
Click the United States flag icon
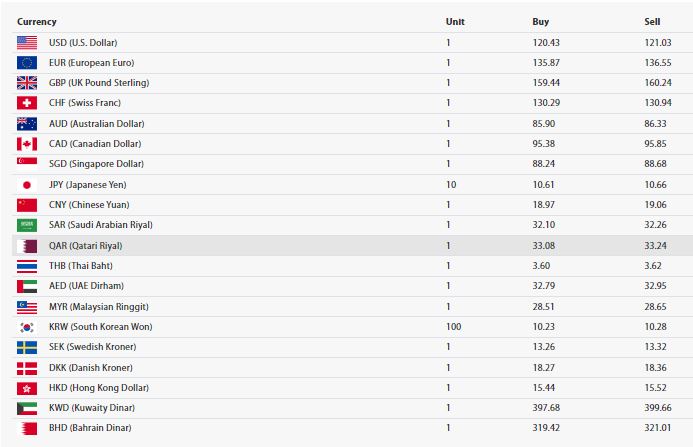pyautogui.click(x=27, y=43)
